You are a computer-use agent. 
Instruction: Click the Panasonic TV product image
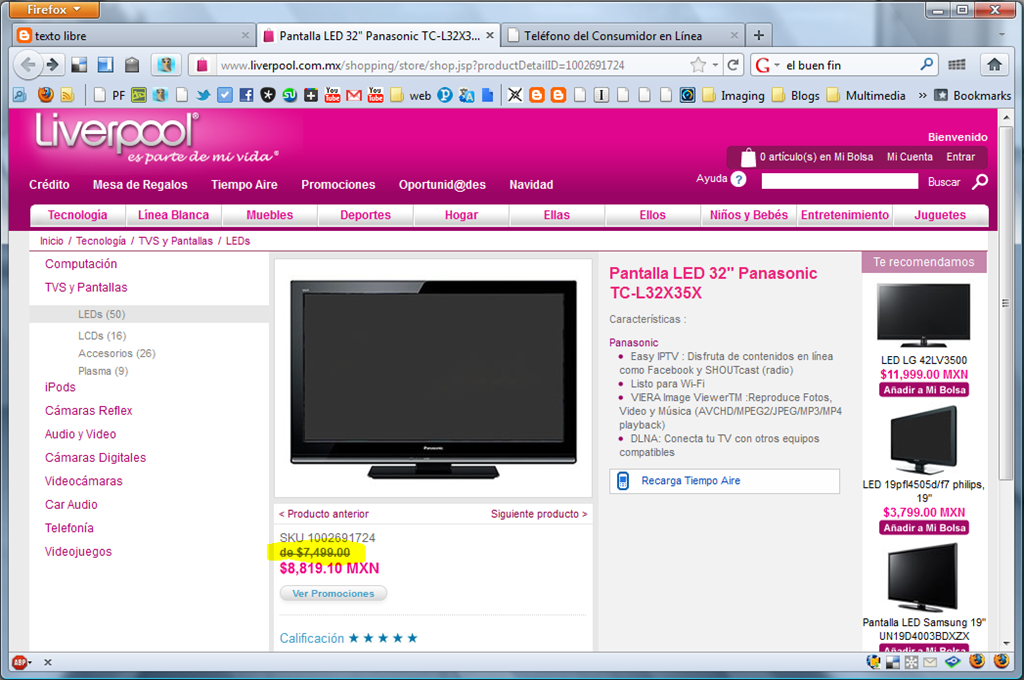click(x=433, y=379)
